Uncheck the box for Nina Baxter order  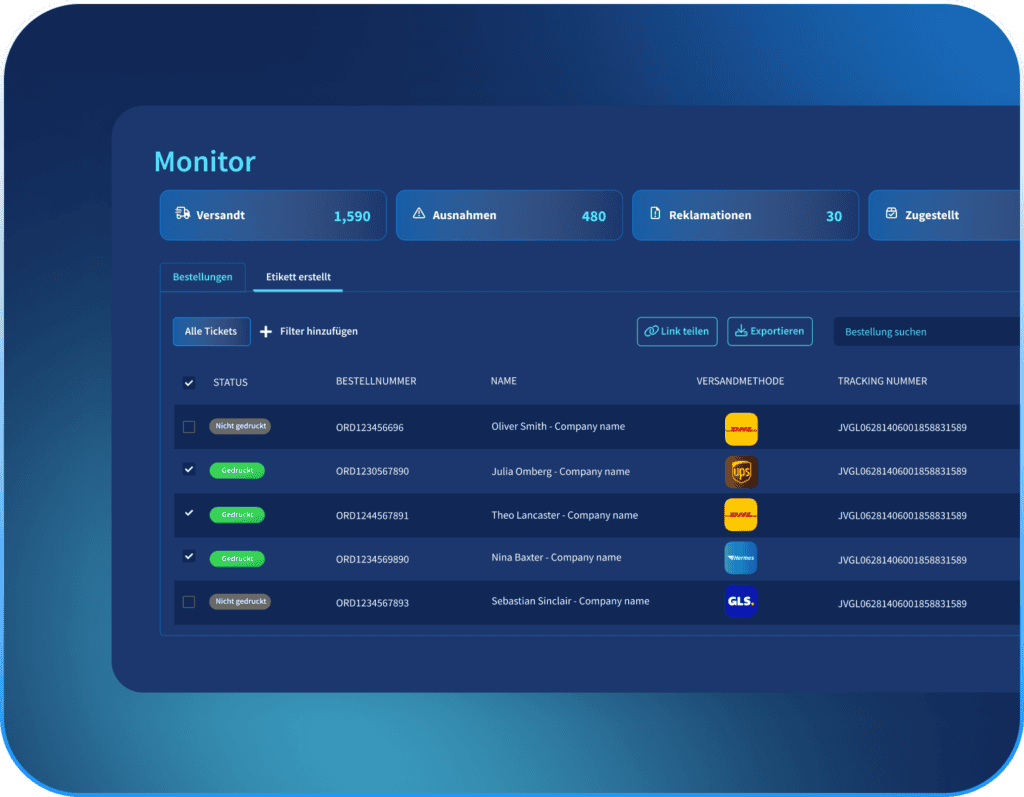189,557
